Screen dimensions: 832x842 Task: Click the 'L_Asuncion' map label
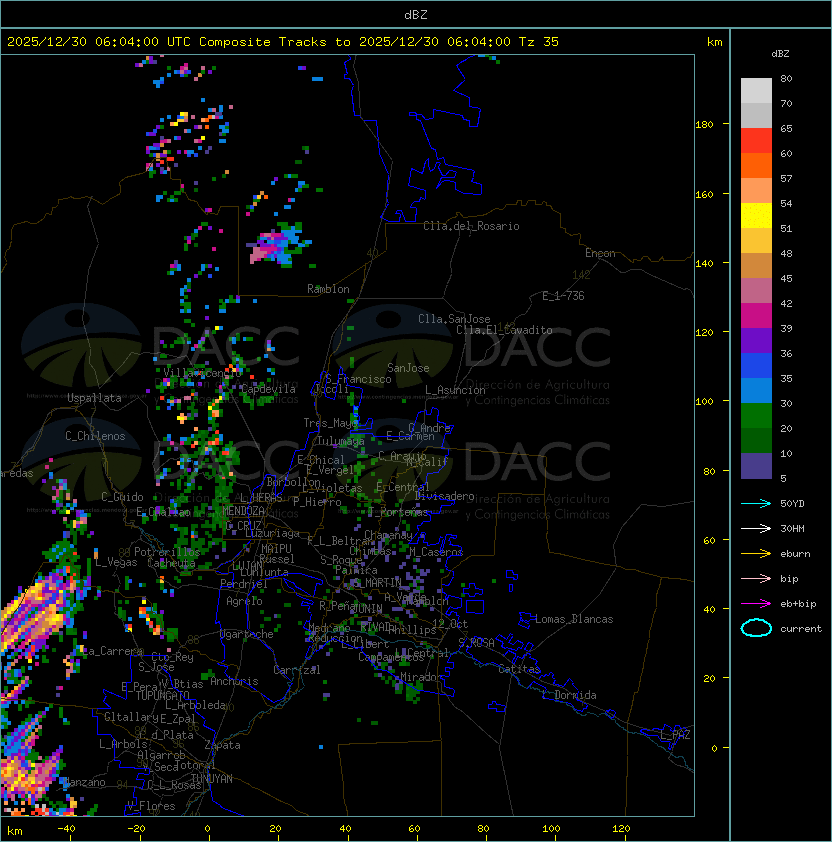click(x=455, y=390)
